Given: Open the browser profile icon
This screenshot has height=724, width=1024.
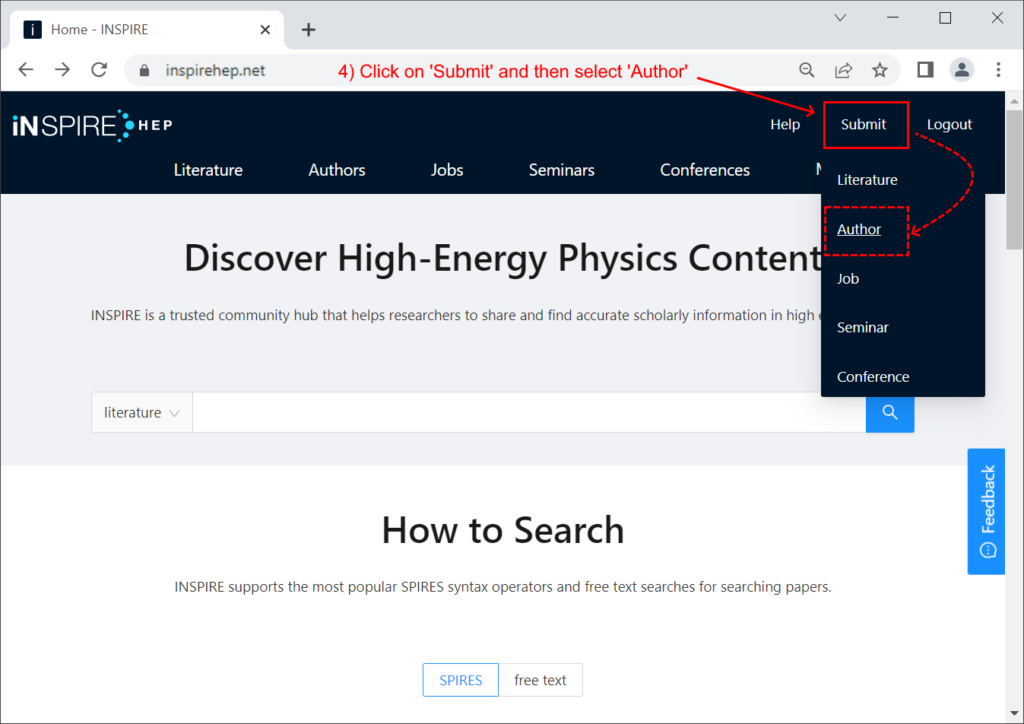Looking at the screenshot, I should 962,70.
